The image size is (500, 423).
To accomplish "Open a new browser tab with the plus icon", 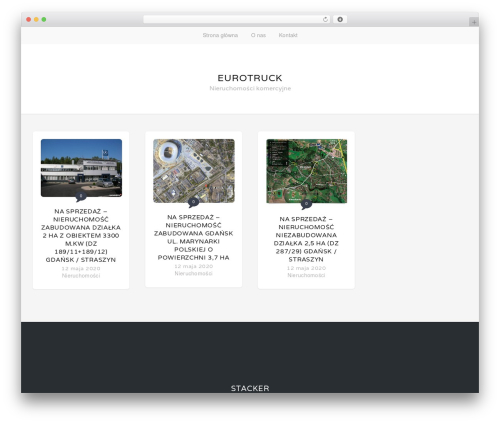I will pyautogui.click(x=474, y=22).
